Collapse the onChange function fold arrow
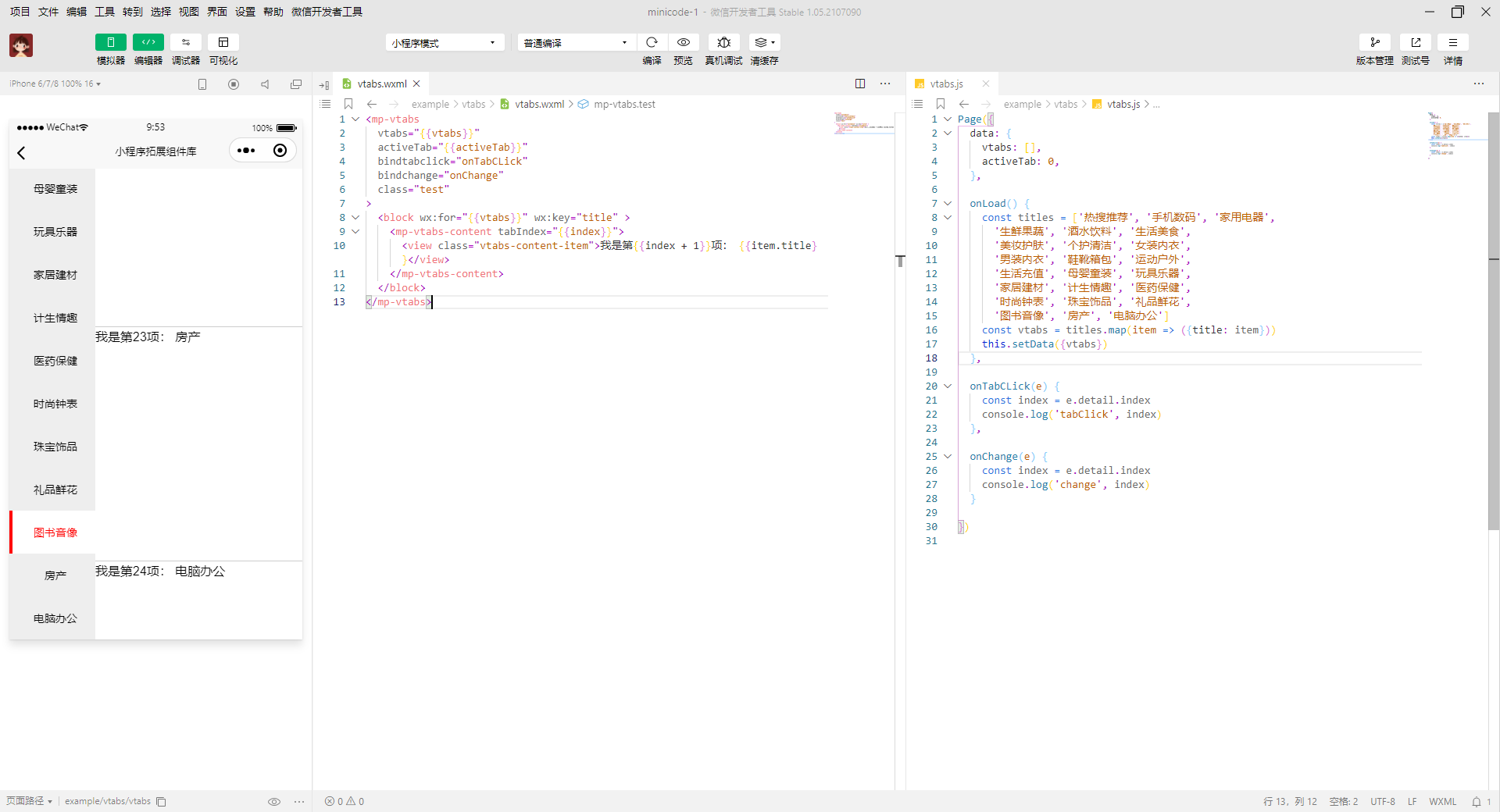Image resolution: width=1500 pixels, height=812 pixels. pos(948,457)
